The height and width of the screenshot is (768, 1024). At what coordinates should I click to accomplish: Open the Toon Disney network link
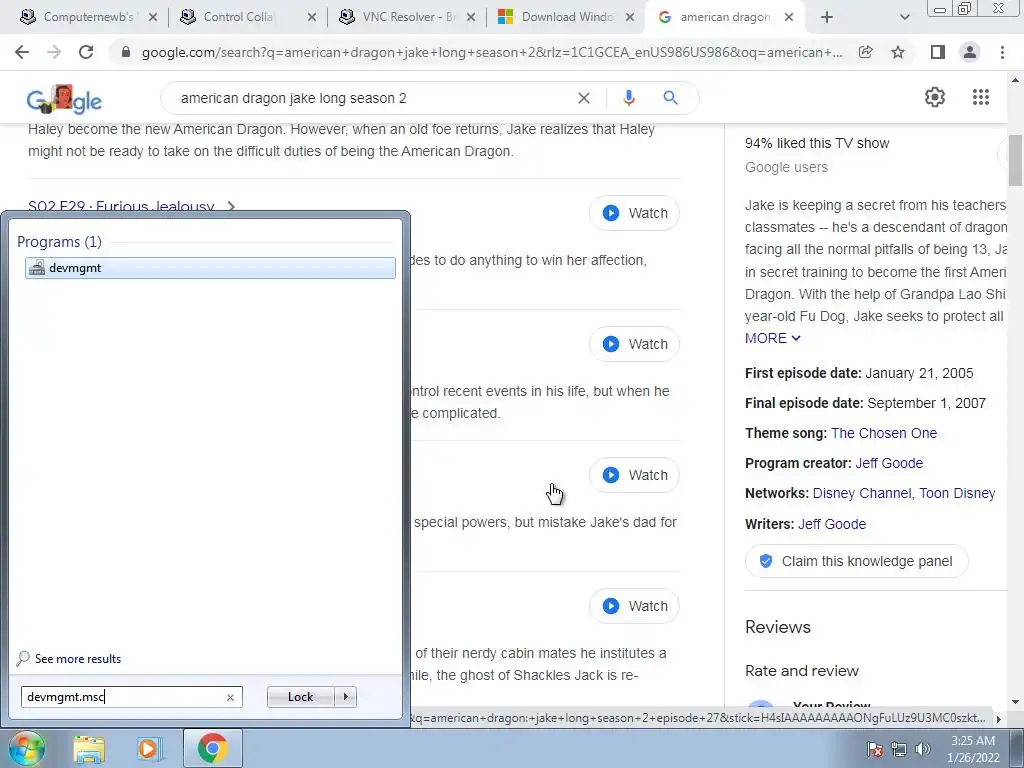tap(957, 493)
